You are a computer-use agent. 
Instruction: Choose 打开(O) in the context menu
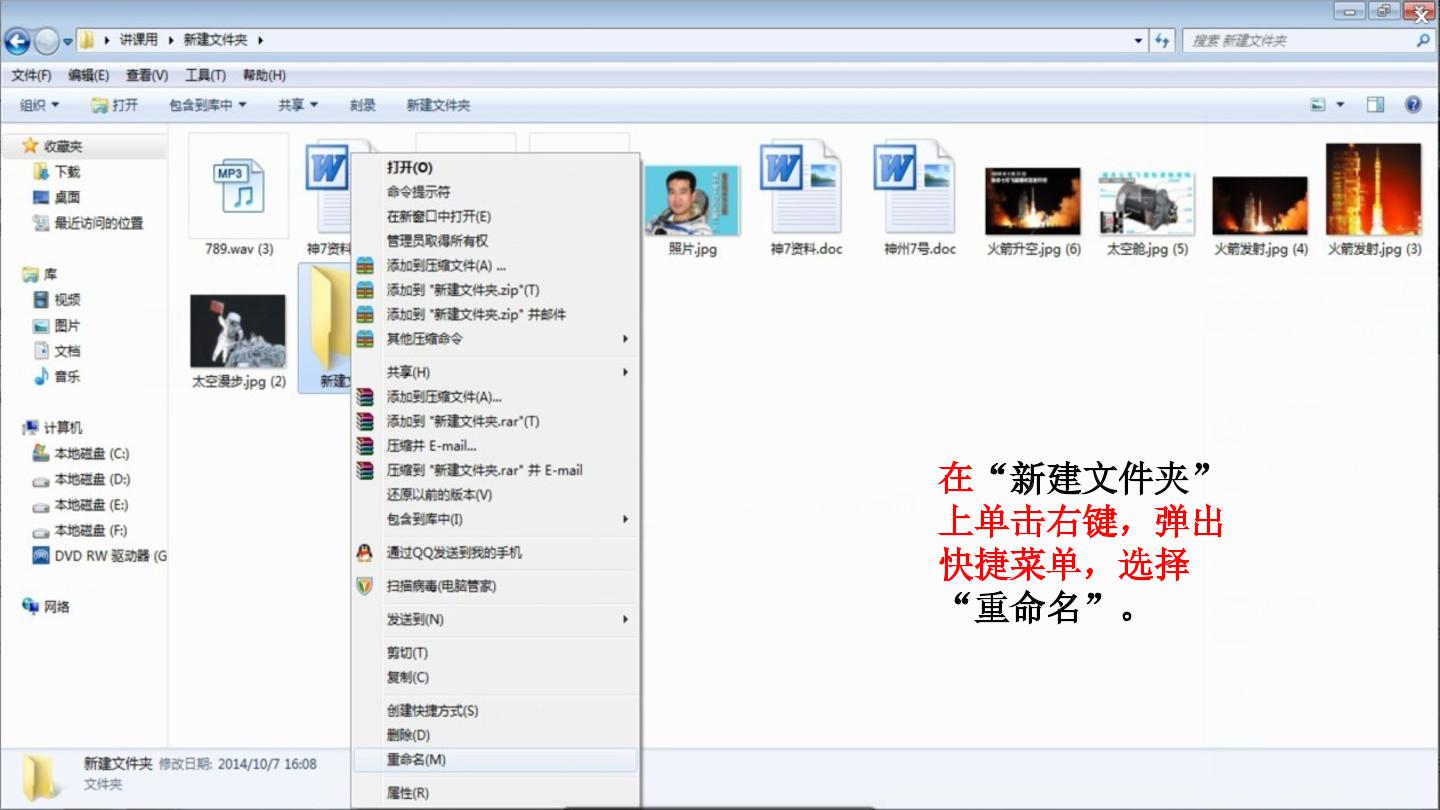(x=496, y=168)
